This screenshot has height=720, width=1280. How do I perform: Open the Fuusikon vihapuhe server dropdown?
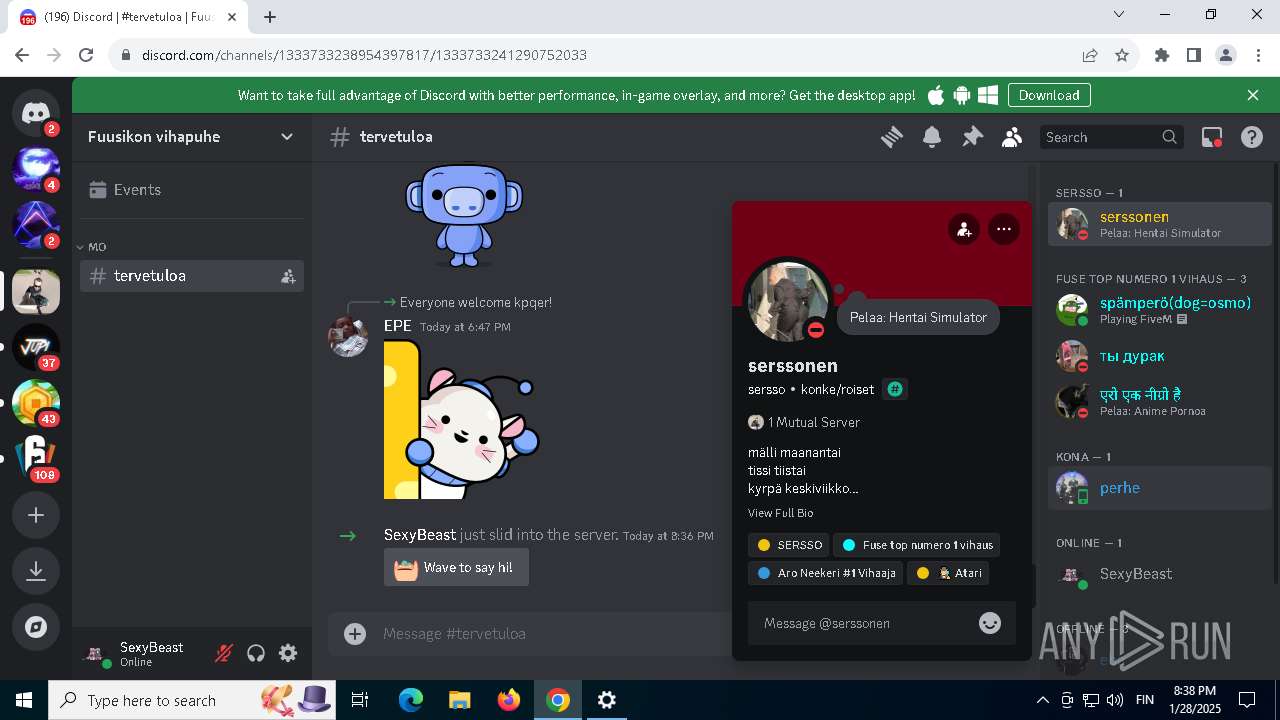pyautogui.click(x=192, y=137)
